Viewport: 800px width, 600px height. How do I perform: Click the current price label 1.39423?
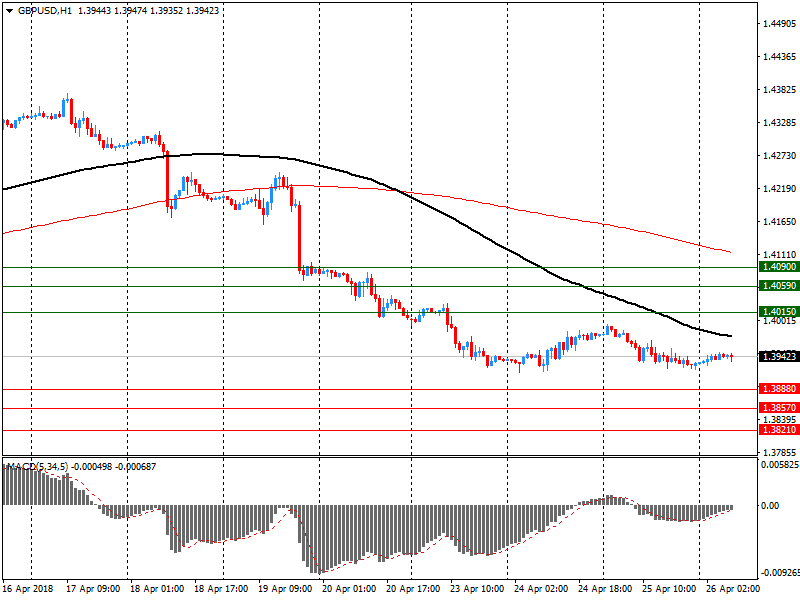point(779,356)
